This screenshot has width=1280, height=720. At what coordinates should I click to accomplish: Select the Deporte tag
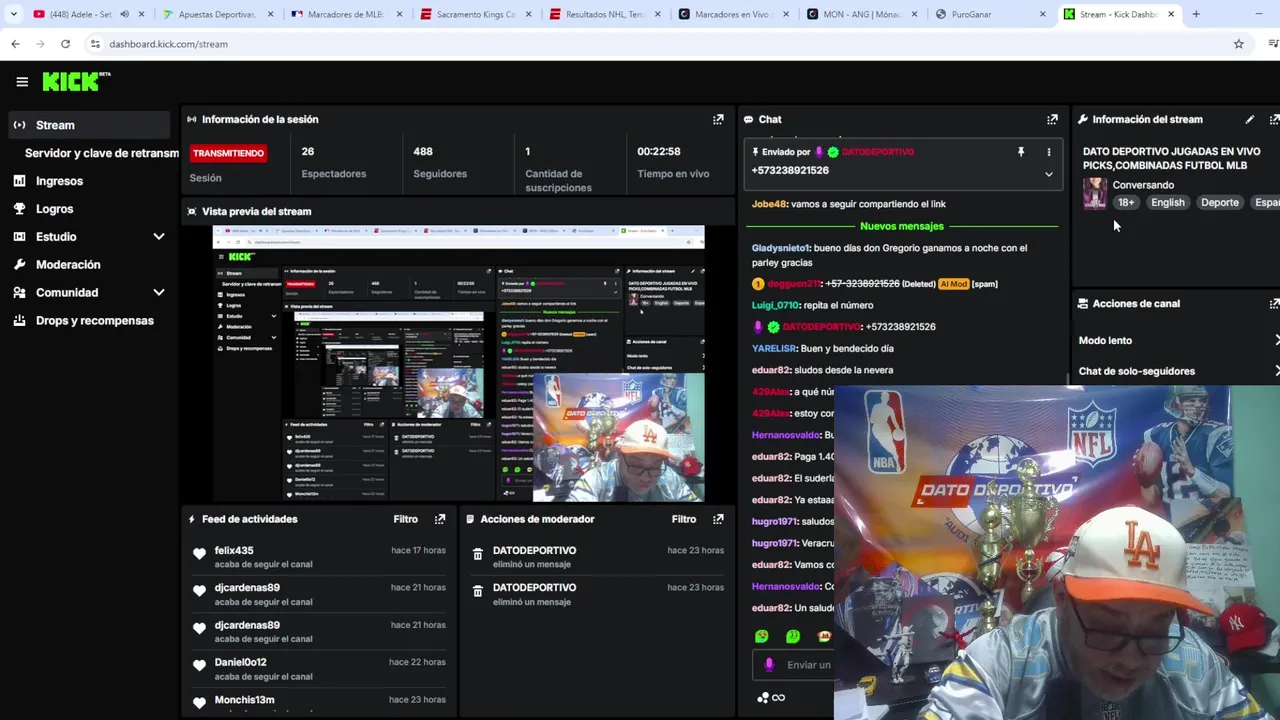(1219, 202)
